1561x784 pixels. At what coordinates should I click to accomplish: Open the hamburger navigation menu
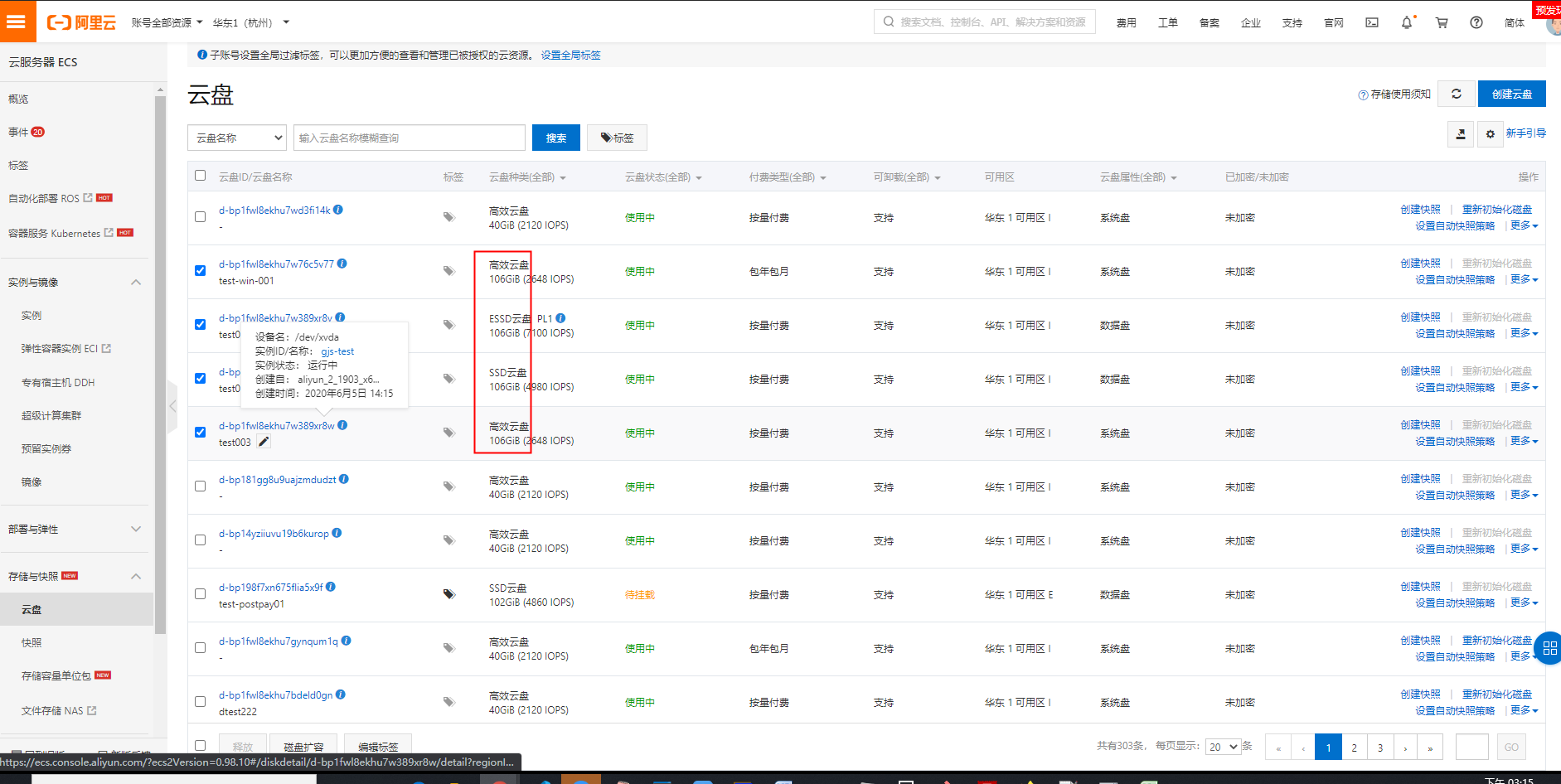pyautogui.click(x=17, y=22)
